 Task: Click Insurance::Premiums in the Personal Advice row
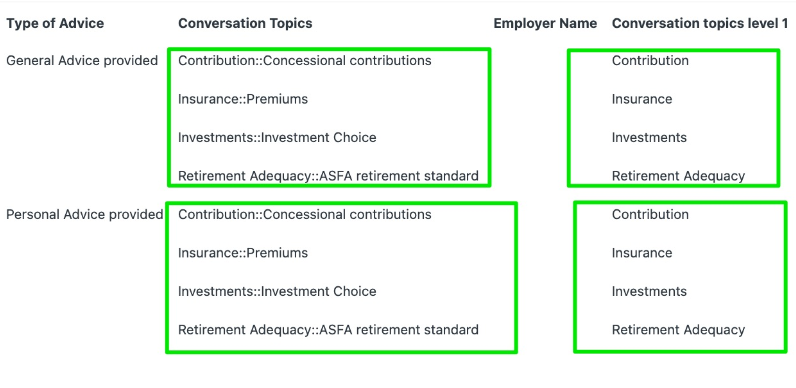(243, 253)
